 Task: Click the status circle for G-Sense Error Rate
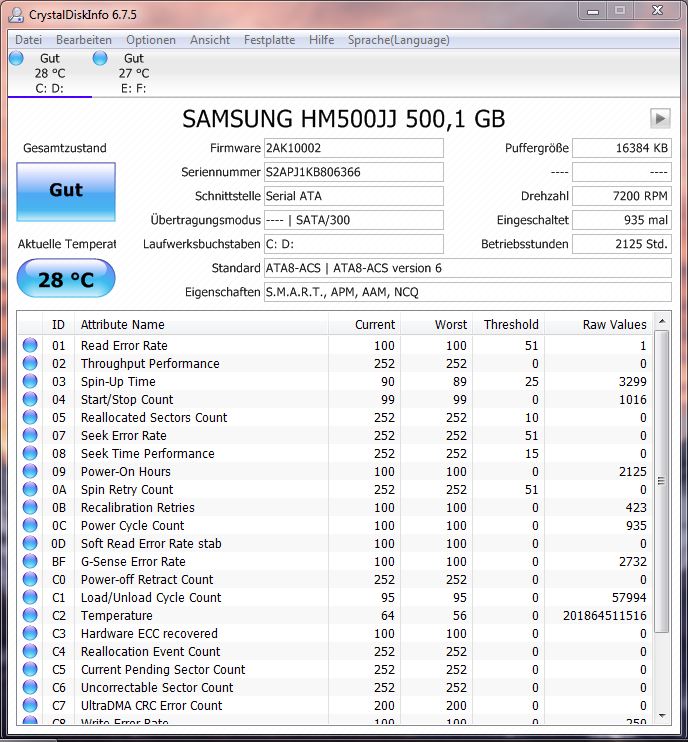coord(30,561)
